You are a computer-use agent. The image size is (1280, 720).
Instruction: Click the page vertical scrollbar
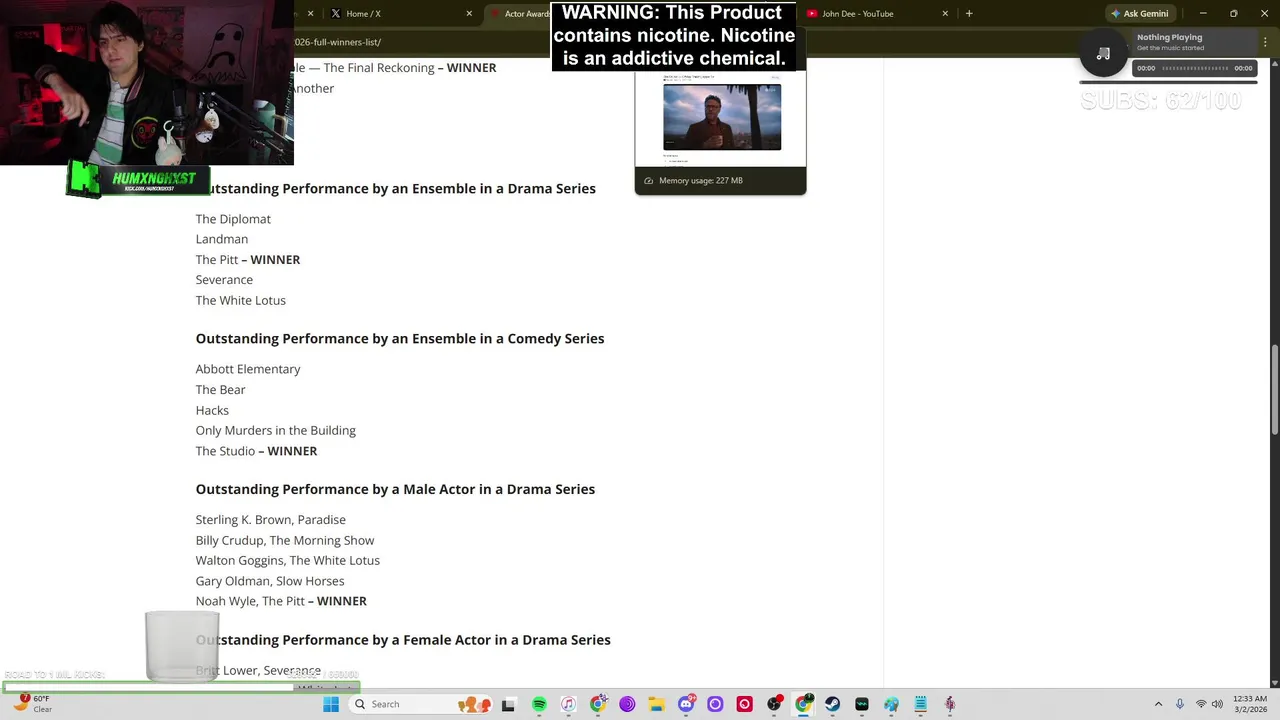[1274, 390]
